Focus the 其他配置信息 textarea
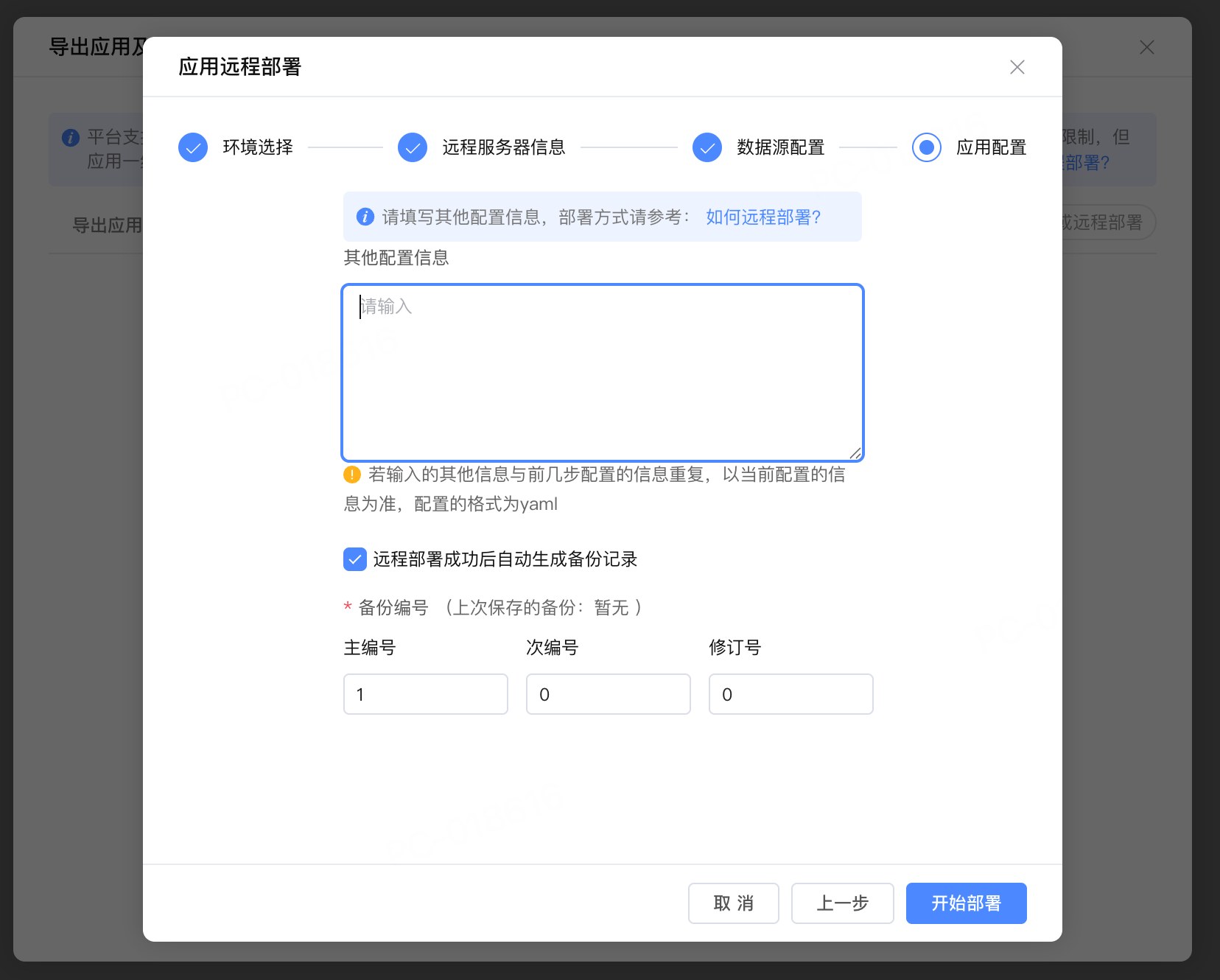Image resolution: width=1220 pixels, height=980 pixels. click(603, 373)
